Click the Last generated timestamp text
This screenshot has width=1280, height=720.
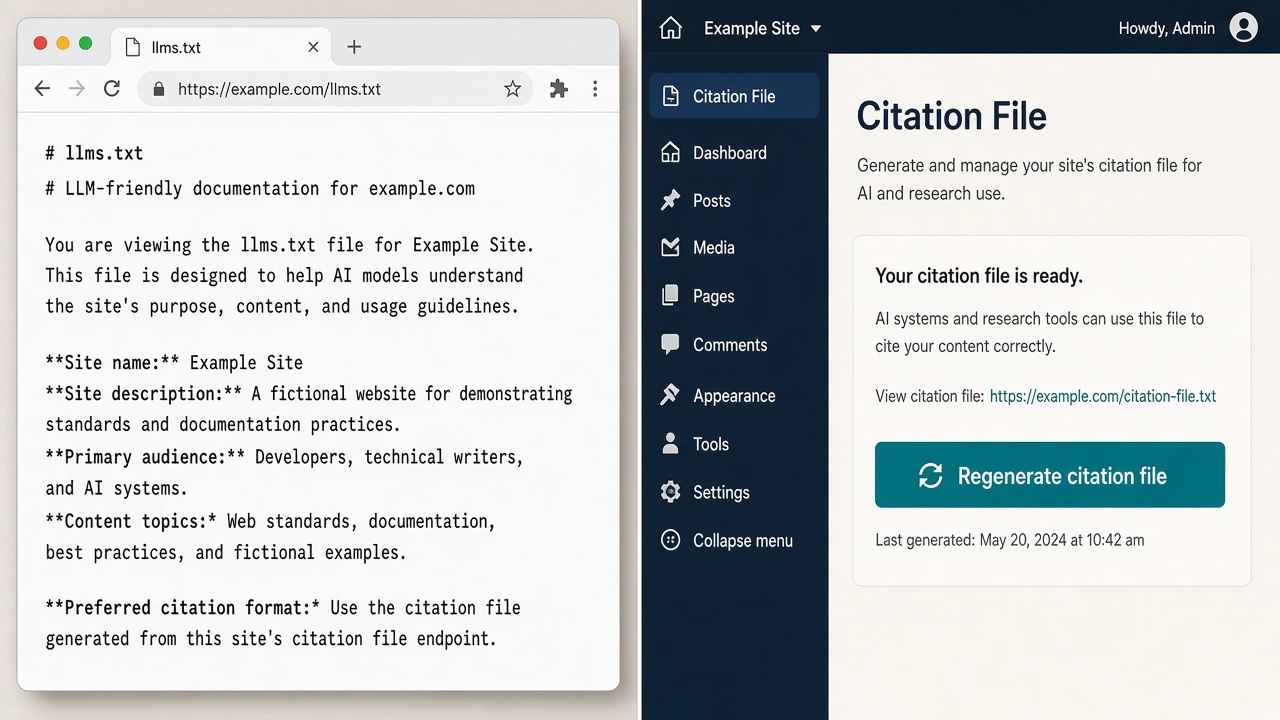pos(1010,540)
